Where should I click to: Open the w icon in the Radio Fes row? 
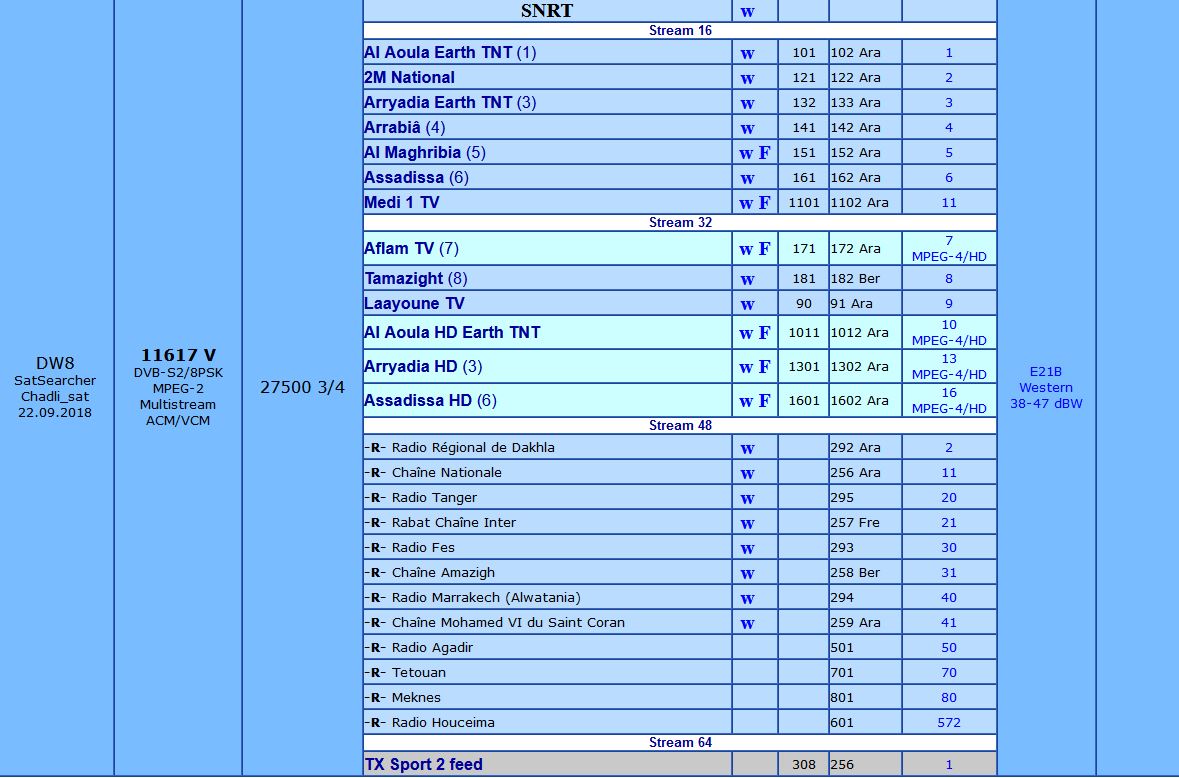point(747,549)
